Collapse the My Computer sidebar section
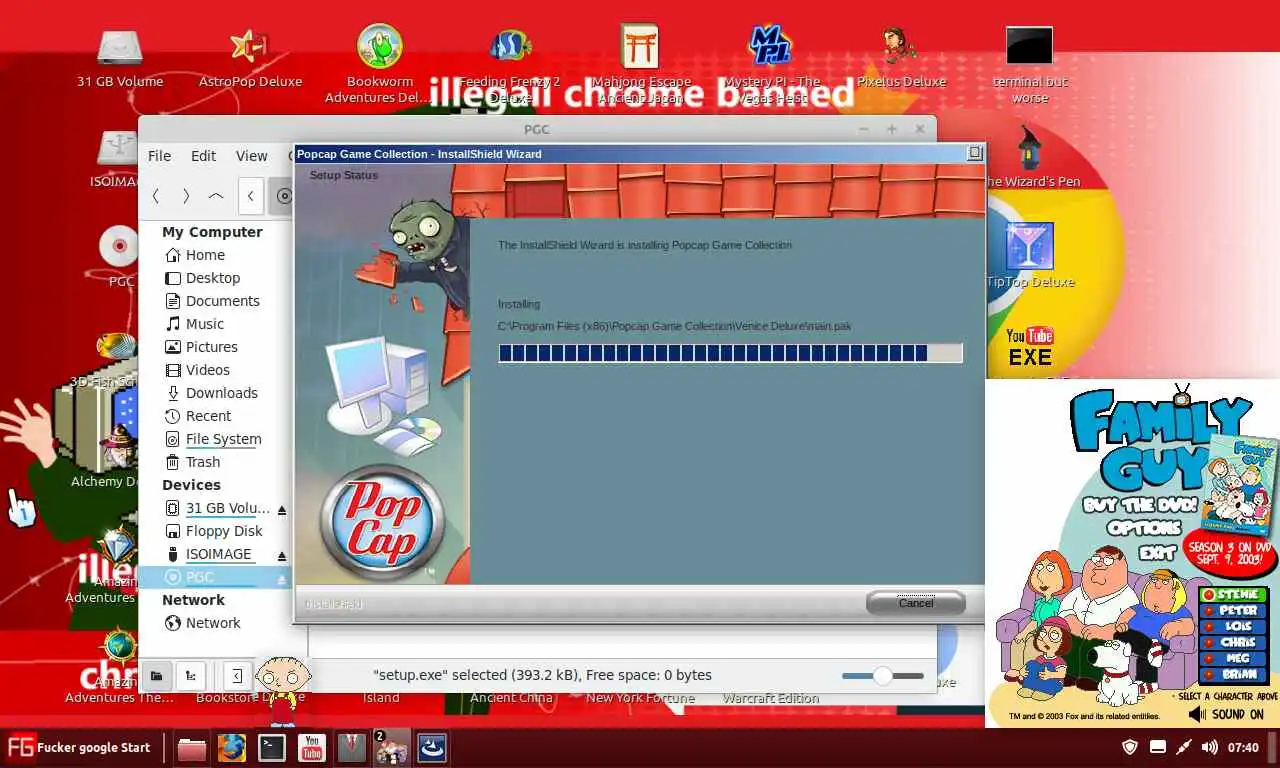The width and height of the screenshot is (1280, 768). pos(212,232)
